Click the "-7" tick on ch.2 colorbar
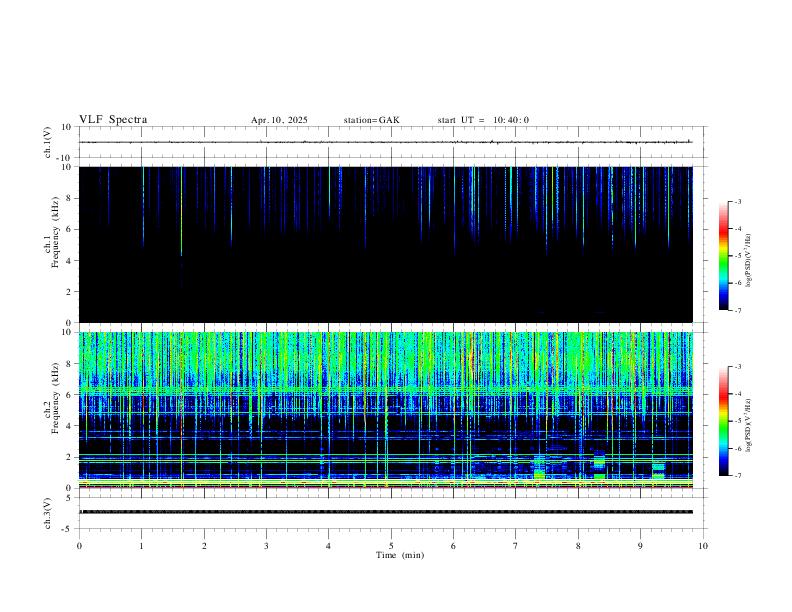The image size is (792, 612). click(x=737, y=476)
